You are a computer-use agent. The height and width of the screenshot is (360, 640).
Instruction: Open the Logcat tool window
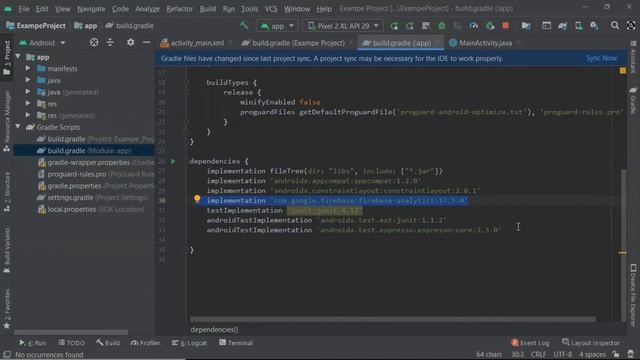[189, 343]
